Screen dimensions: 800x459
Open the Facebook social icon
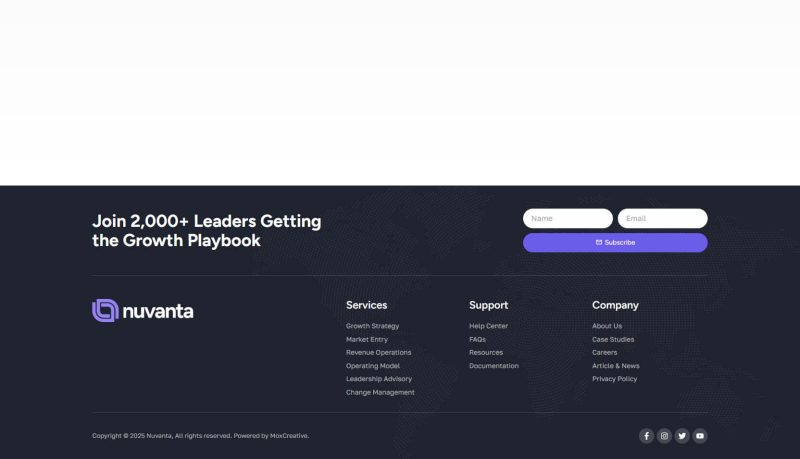click(646, 436)
